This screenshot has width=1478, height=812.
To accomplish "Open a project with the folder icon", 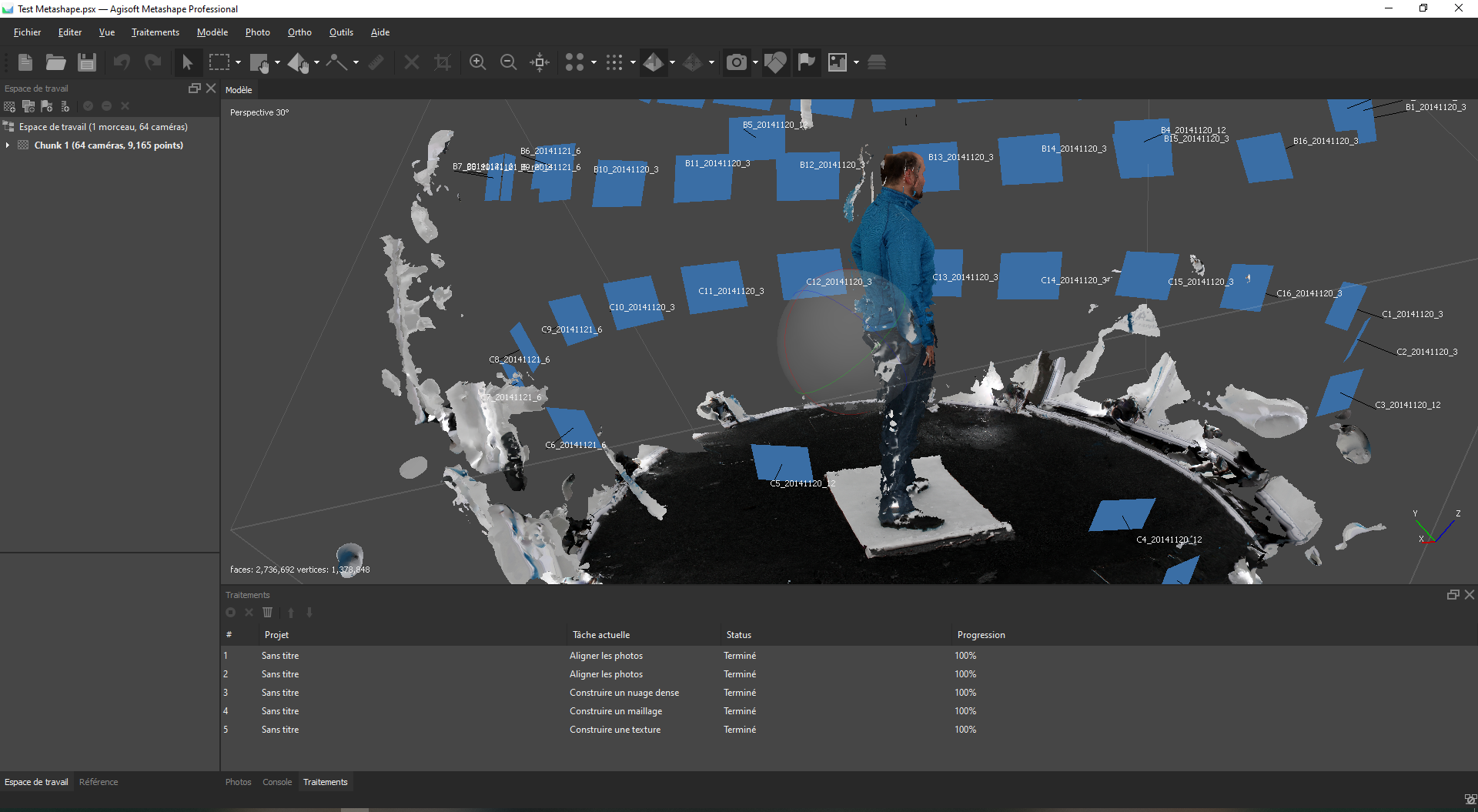I will pos(55,62).
